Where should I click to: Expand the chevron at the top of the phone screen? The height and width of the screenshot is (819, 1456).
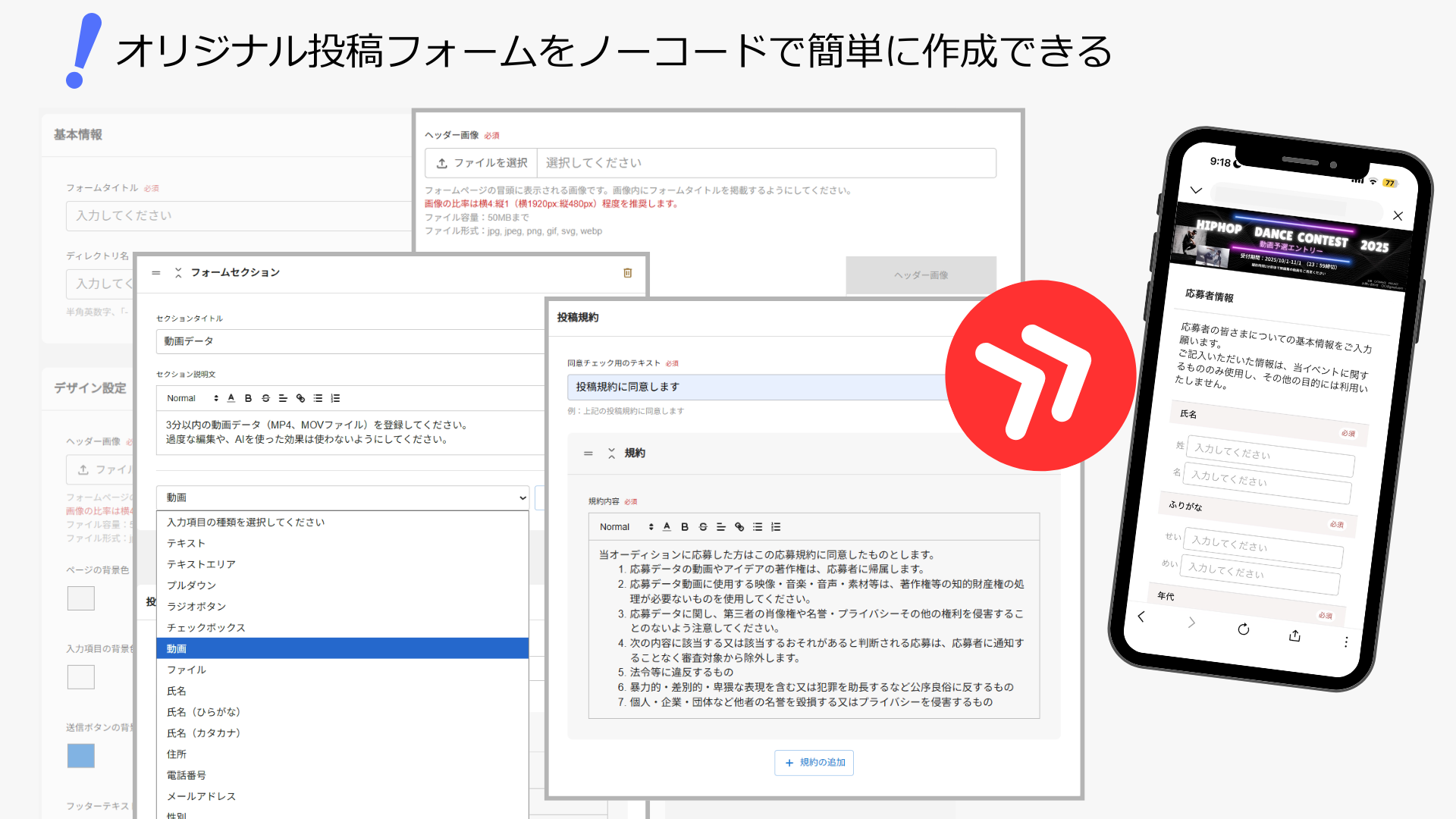1197,190
